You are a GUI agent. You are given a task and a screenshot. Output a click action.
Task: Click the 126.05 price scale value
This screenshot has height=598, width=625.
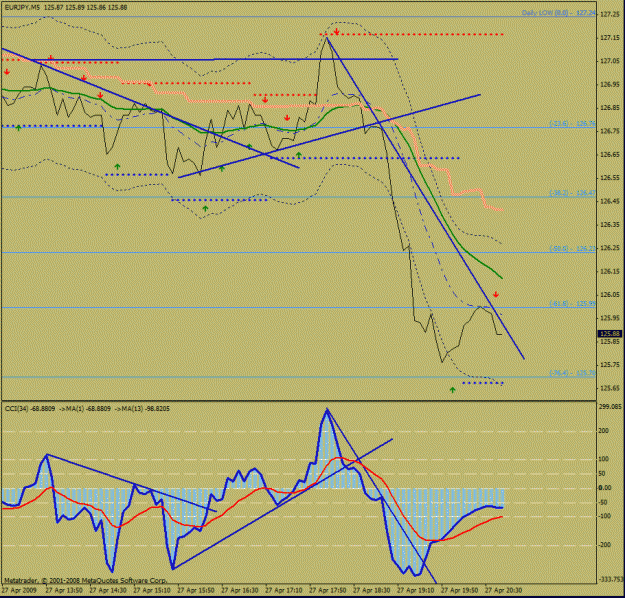point(610,295)
